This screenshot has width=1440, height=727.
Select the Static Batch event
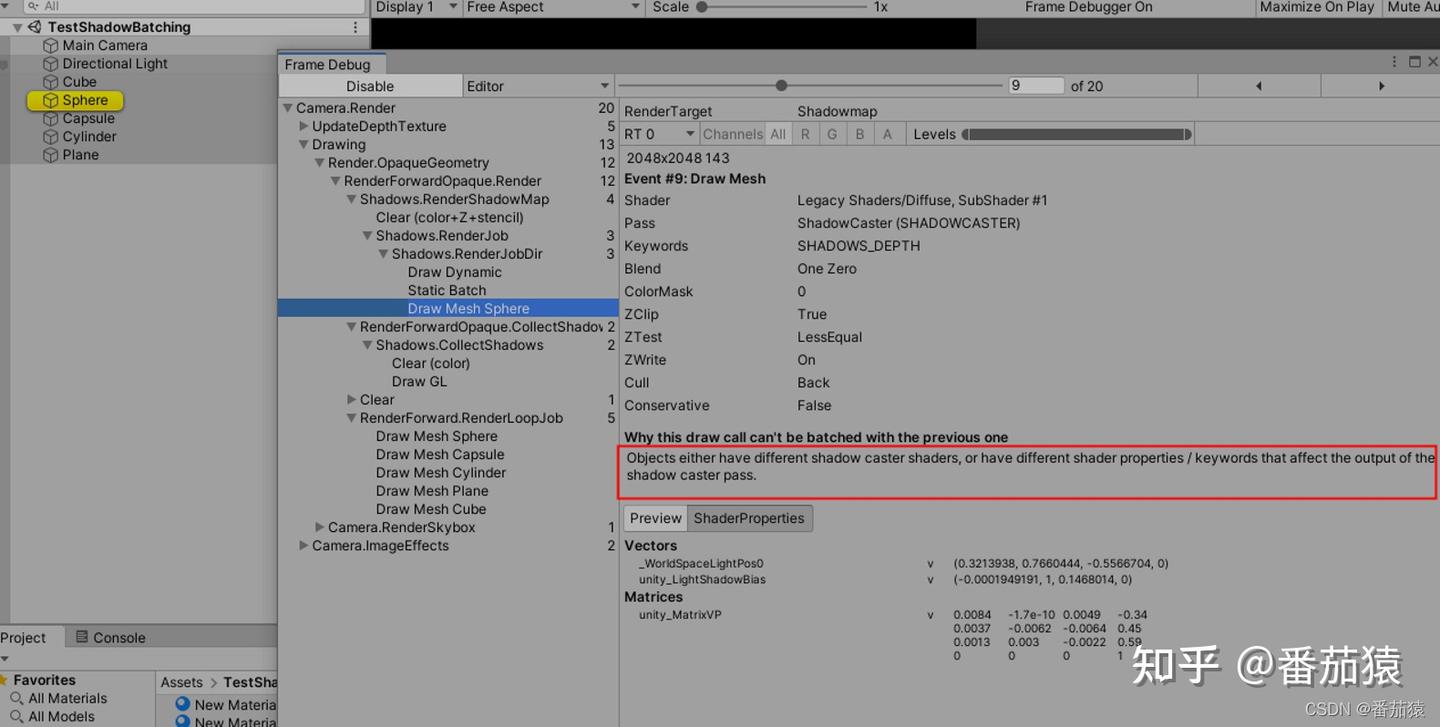click(x=447, y=290)
